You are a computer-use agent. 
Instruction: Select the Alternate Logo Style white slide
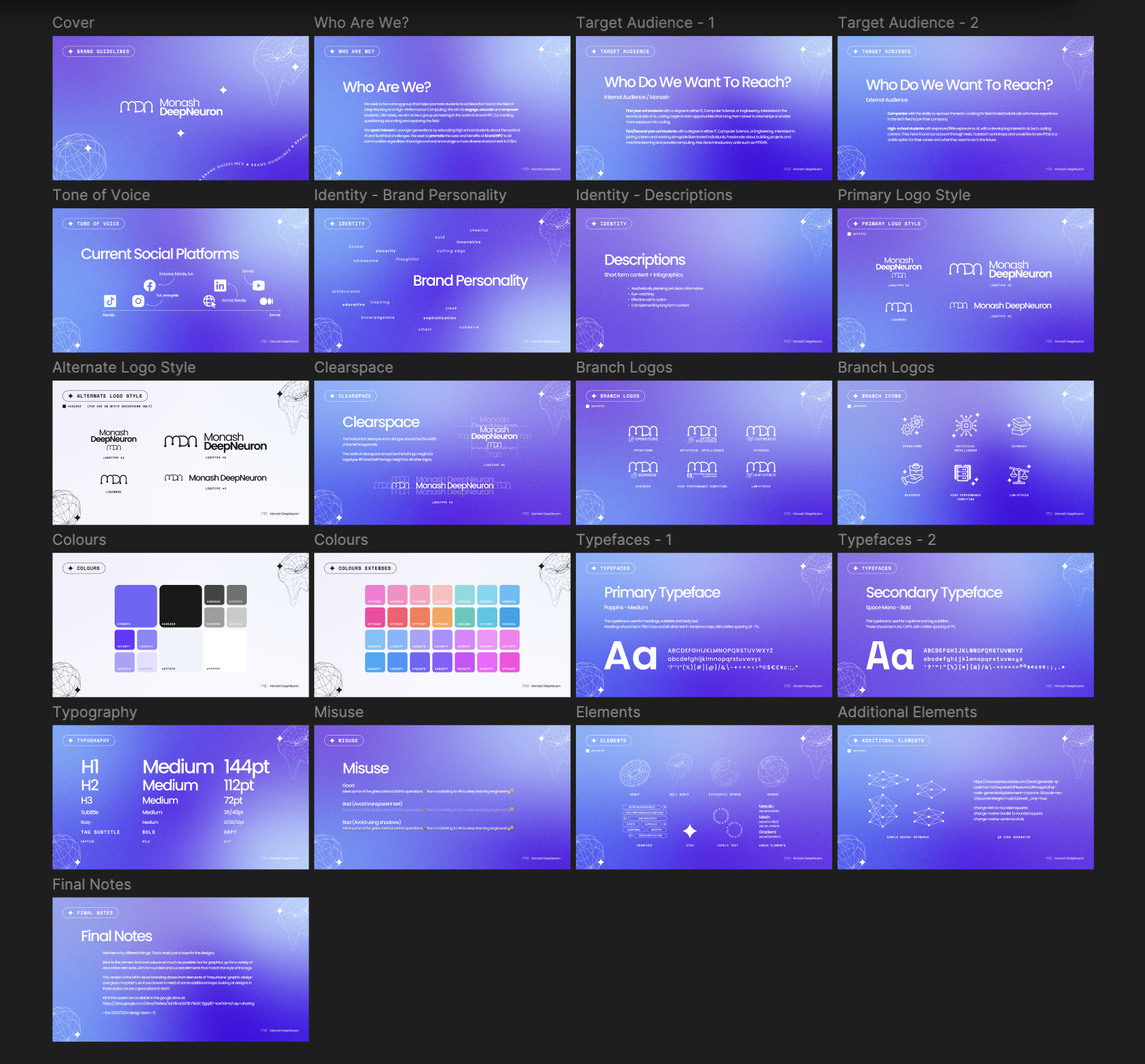click(180, 453)
